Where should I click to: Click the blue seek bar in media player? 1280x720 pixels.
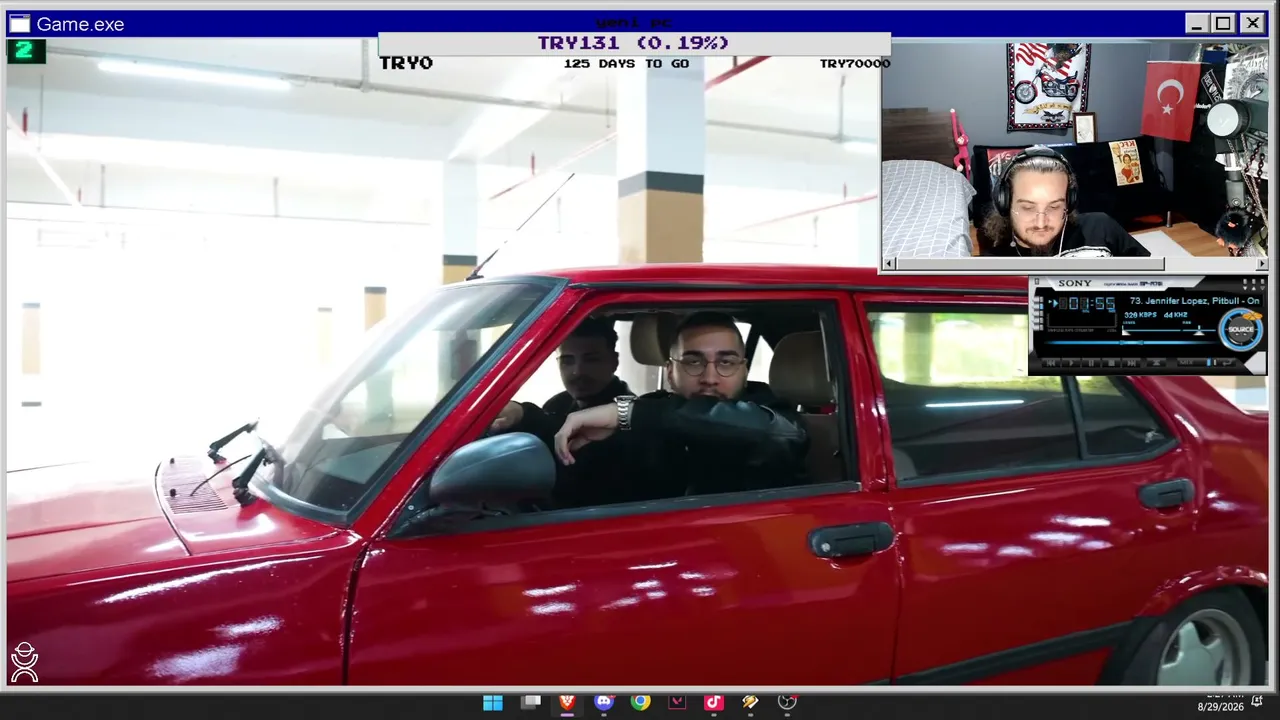point(1130,344)
